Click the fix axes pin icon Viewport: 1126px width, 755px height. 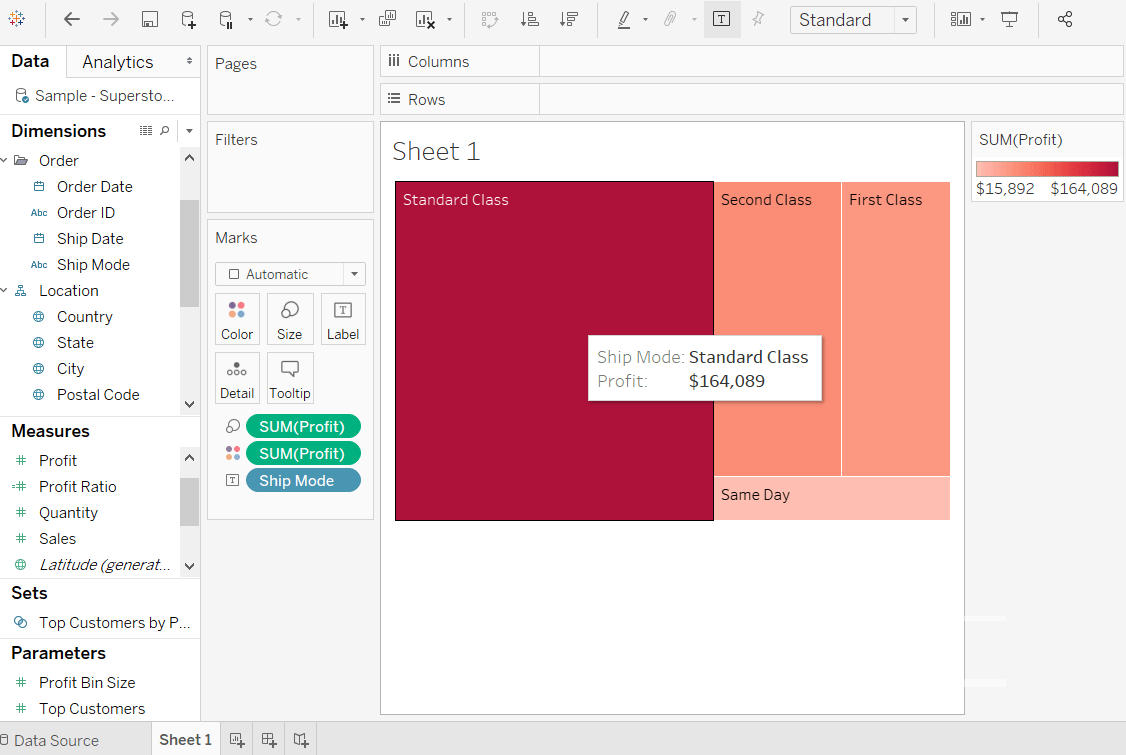[758, 19]
